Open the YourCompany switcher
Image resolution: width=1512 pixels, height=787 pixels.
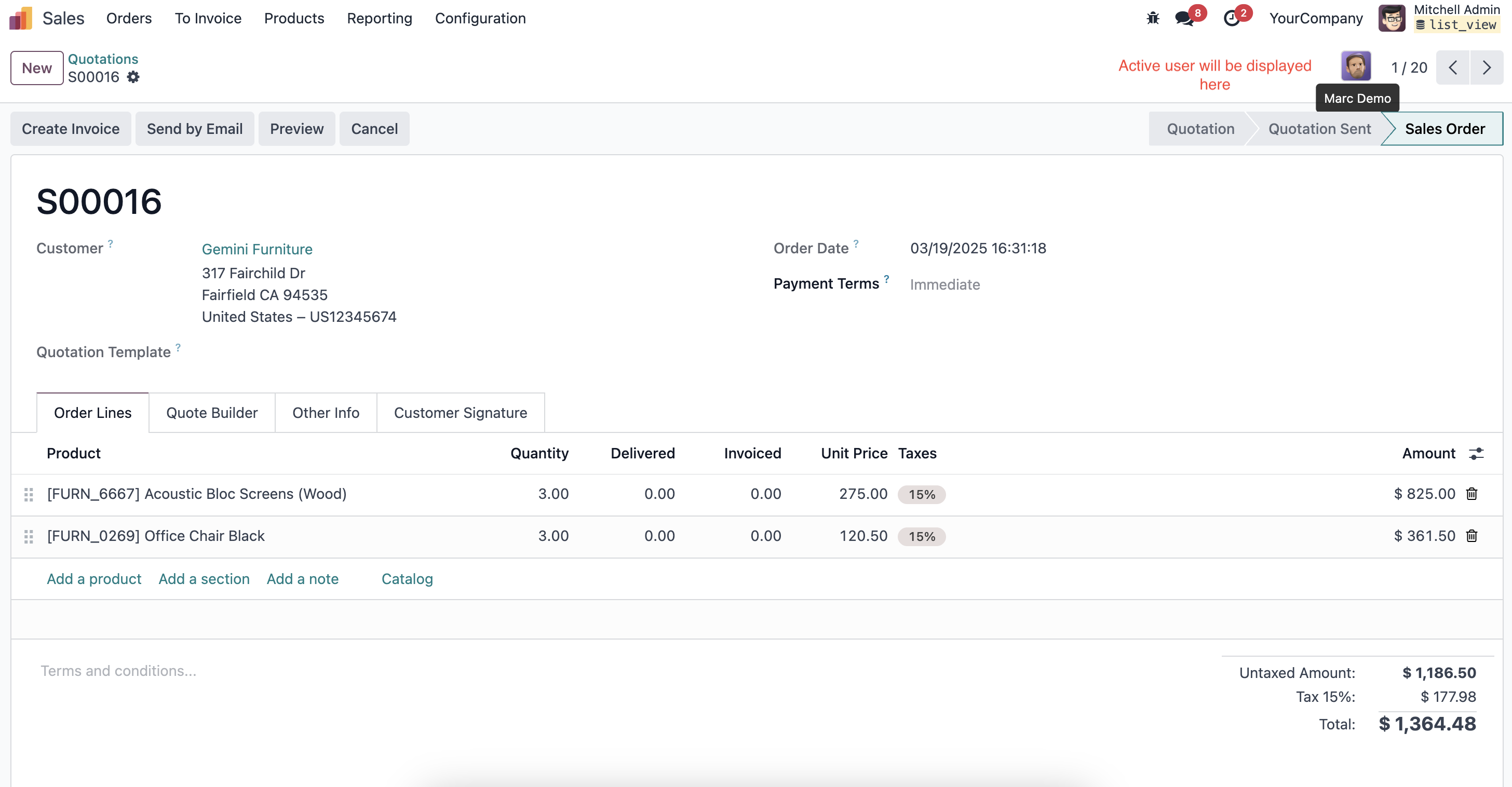point(1316,18)
